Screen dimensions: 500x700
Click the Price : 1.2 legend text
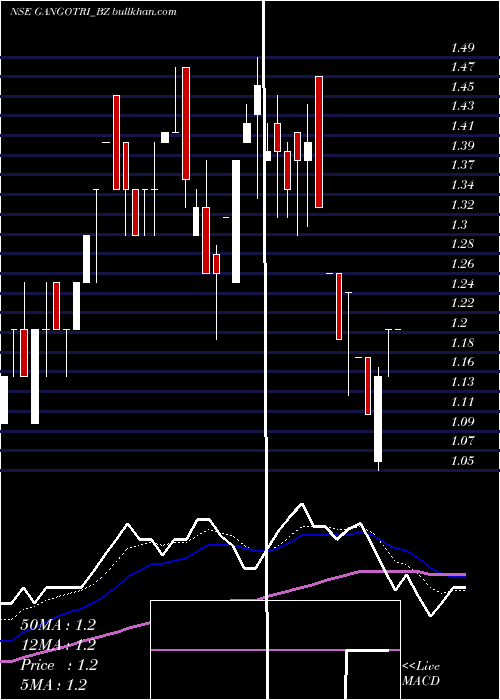coord(58,665)
